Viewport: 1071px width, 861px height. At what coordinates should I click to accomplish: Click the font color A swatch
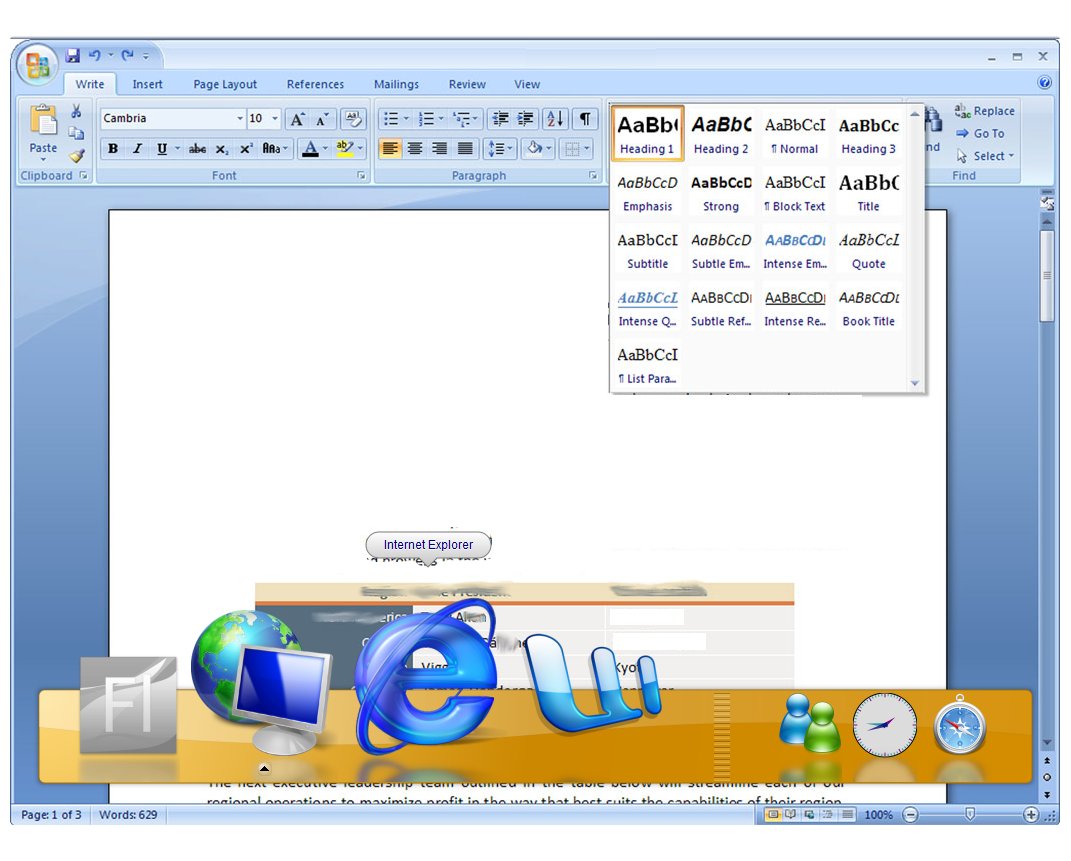point(310,149)
